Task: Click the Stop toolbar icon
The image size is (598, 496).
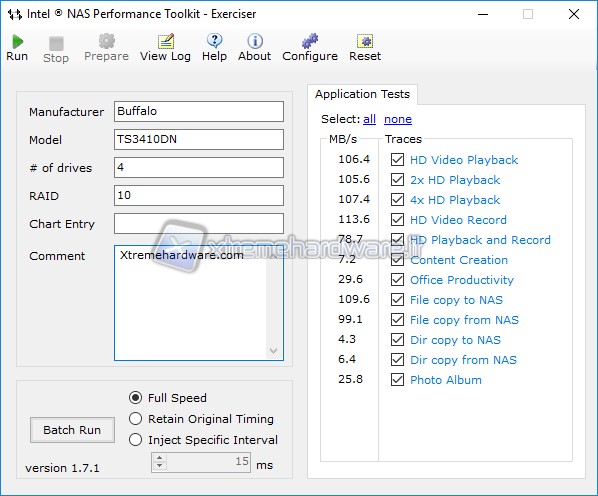Action: tap(56, 43)
